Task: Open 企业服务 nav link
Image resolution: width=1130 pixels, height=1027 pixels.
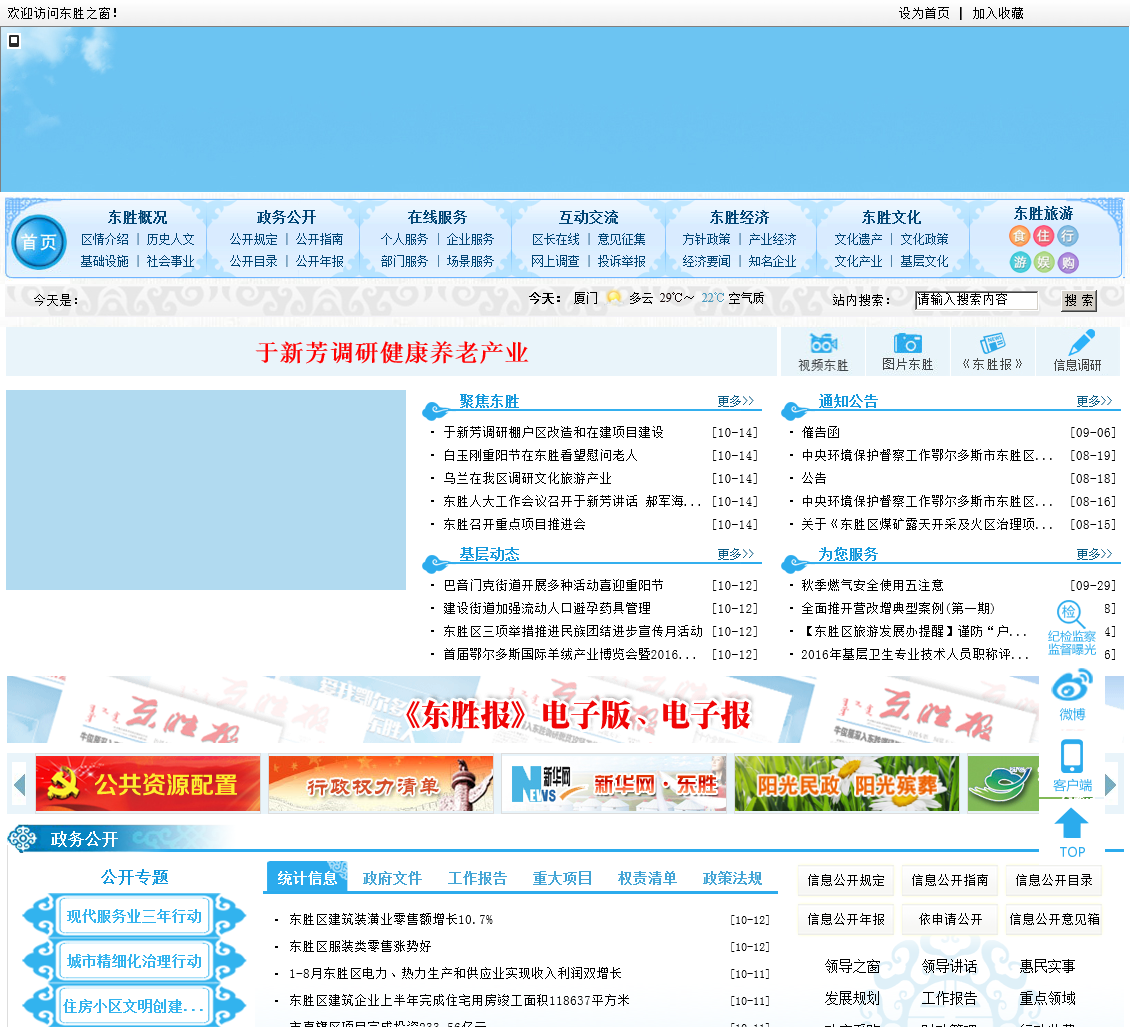Action: click(x=470, y=239)
